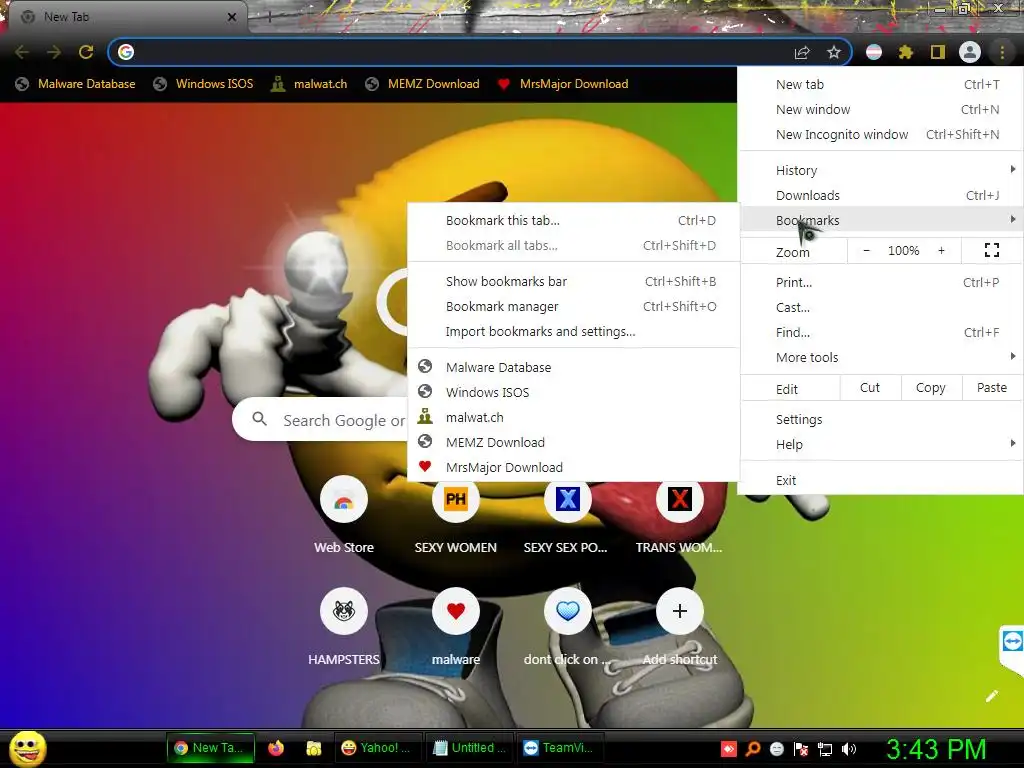1024x768 pixels.
Task: Click the Copy button in Edit row
Action: [x=931, y=388]
